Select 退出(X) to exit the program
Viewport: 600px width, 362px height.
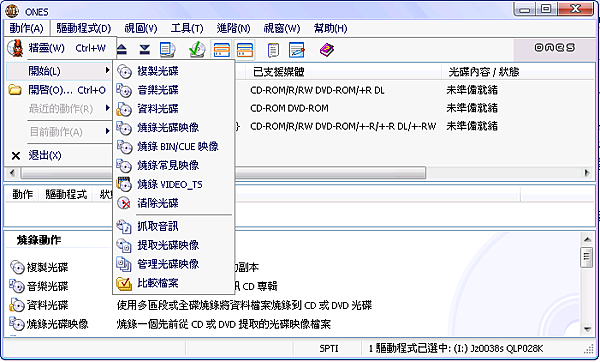60,155
